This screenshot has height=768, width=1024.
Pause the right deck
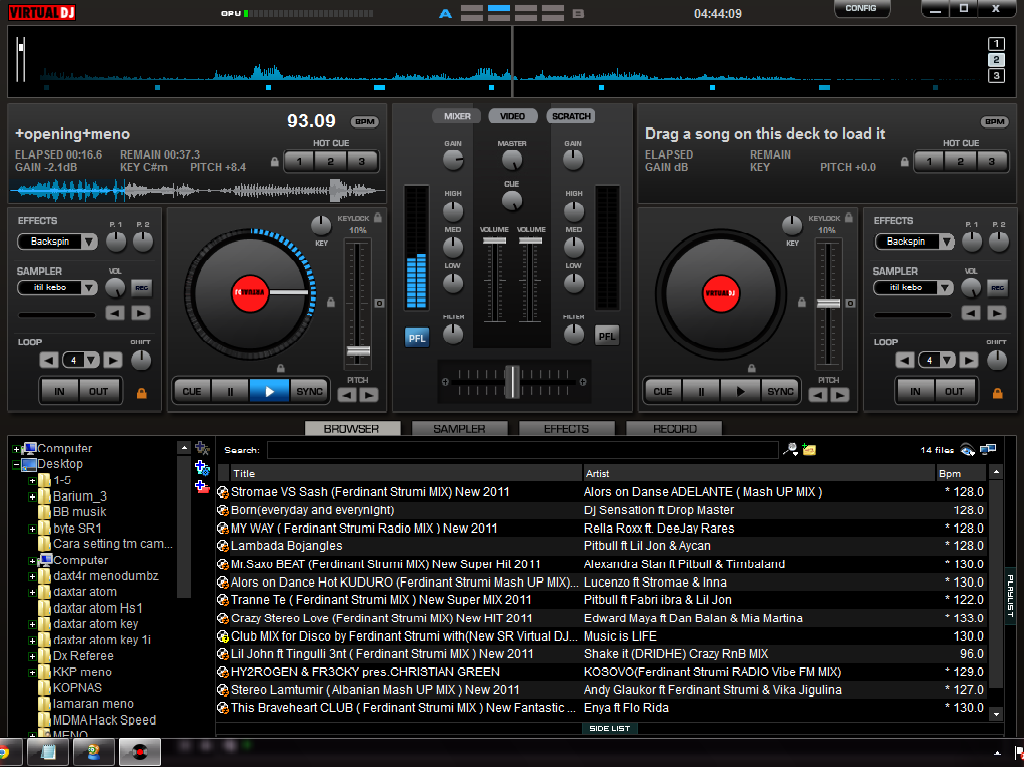tap(701, 391)
